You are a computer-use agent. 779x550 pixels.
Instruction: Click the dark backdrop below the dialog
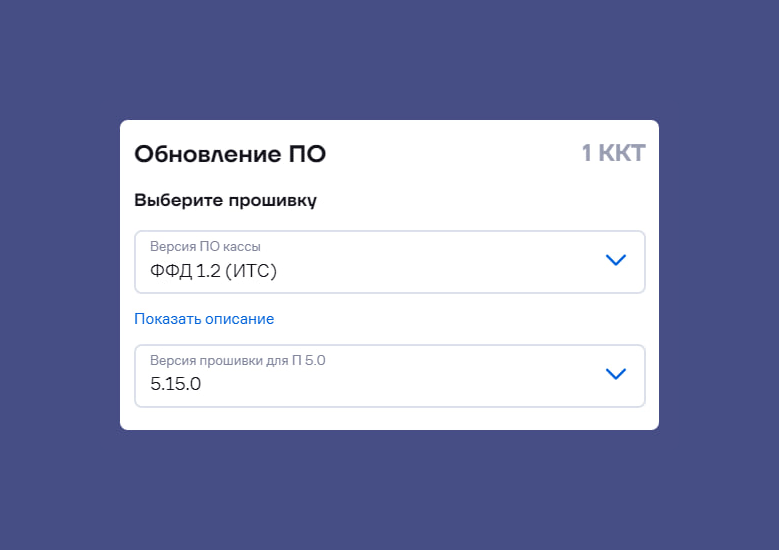(389, 490)
